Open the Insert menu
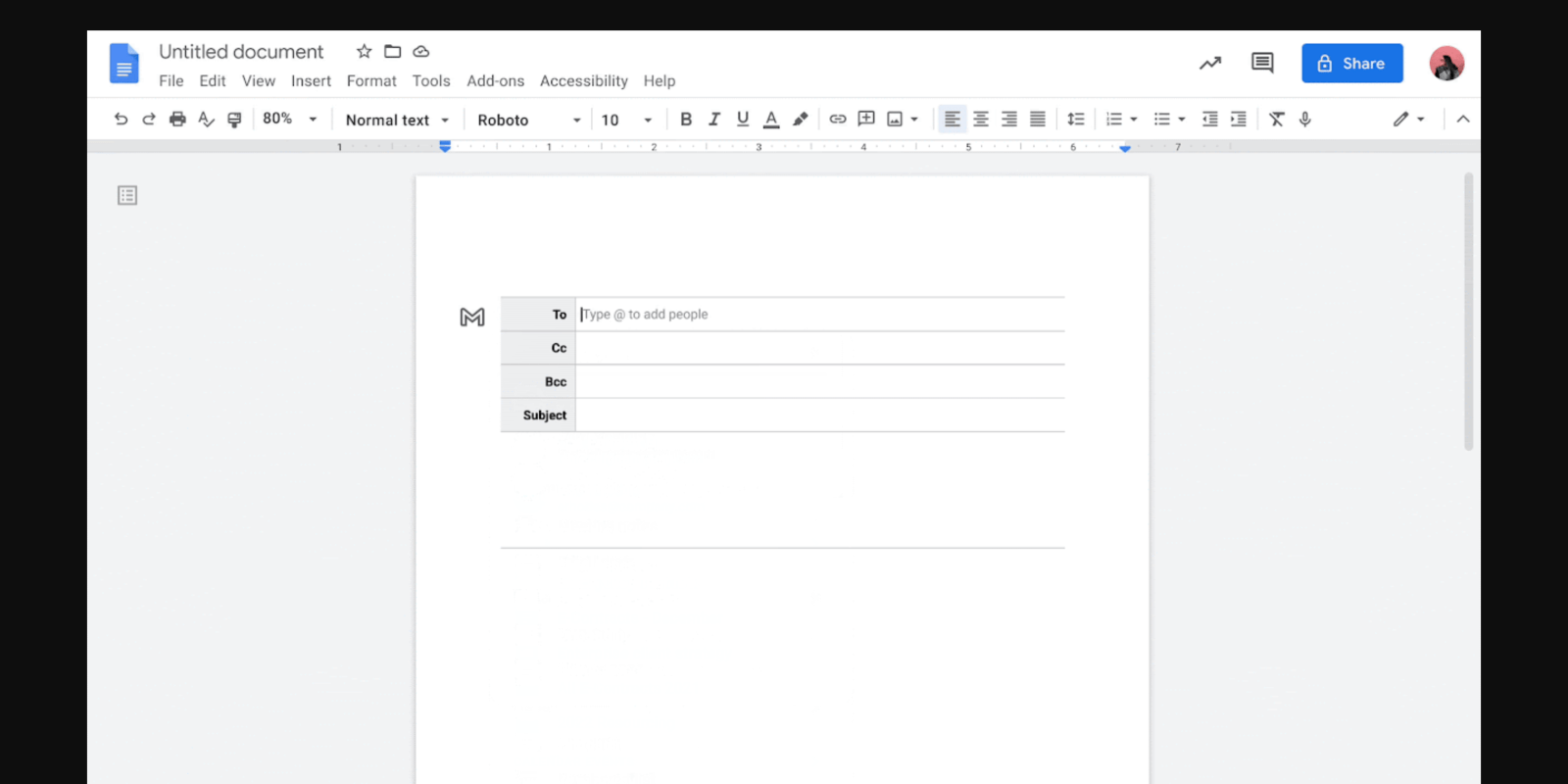Image resolution: width=1568 pixels, height=784 pixels. coord(311,81)
